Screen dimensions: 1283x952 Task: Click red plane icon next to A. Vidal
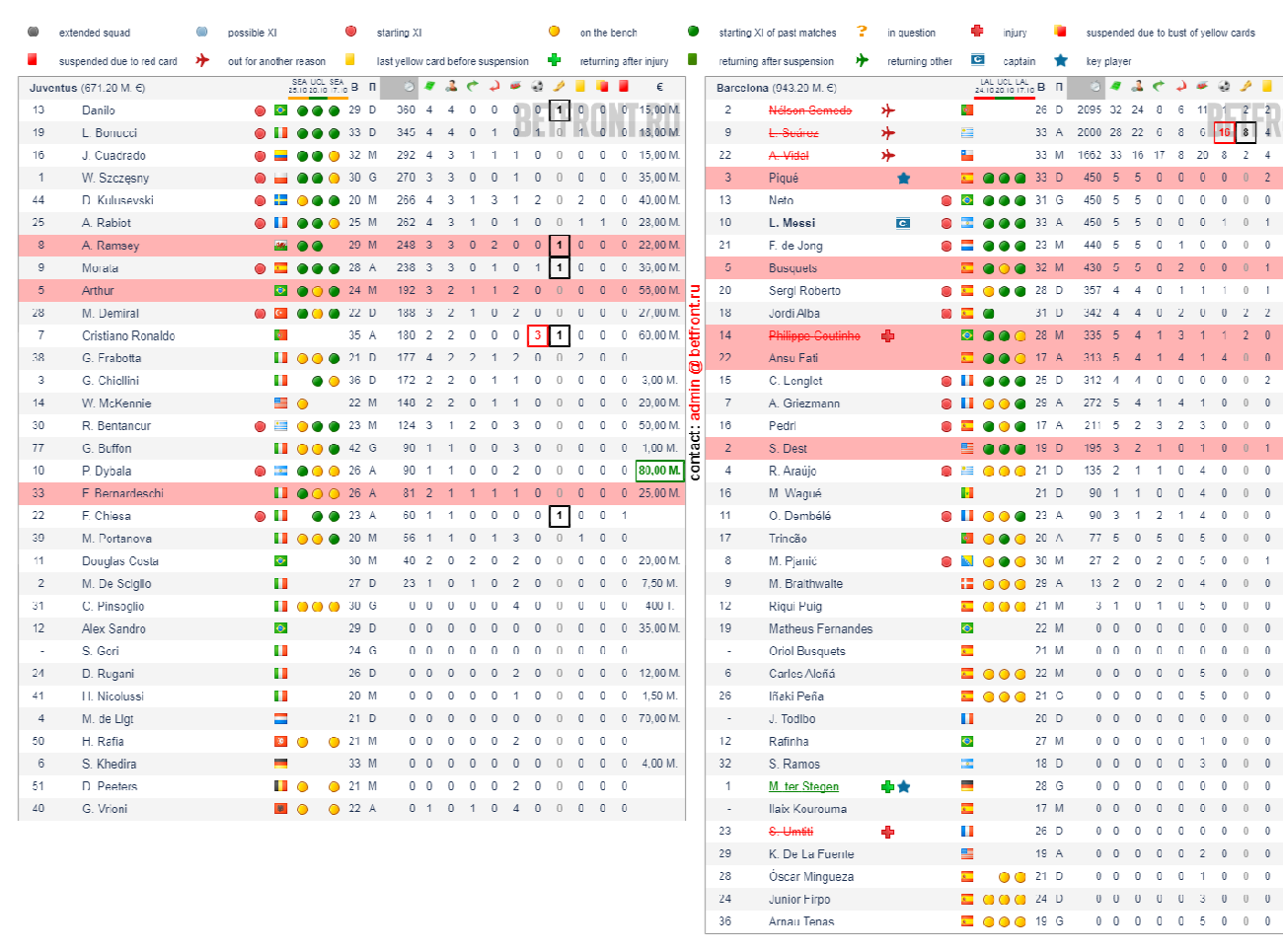tap(888, 155)
